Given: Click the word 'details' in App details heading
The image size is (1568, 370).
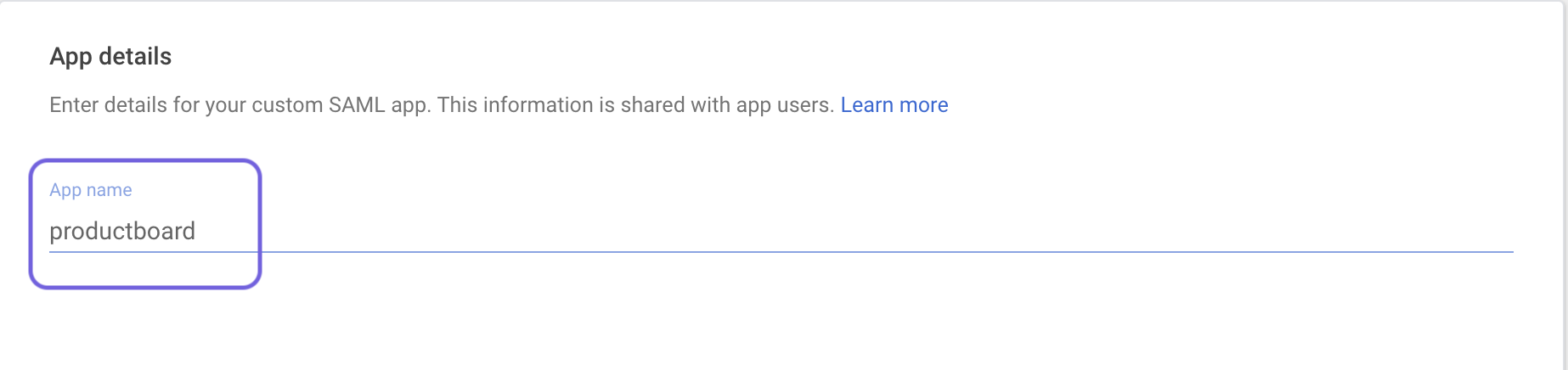Looking at the screenshot, I should click(x=135, y=57).
